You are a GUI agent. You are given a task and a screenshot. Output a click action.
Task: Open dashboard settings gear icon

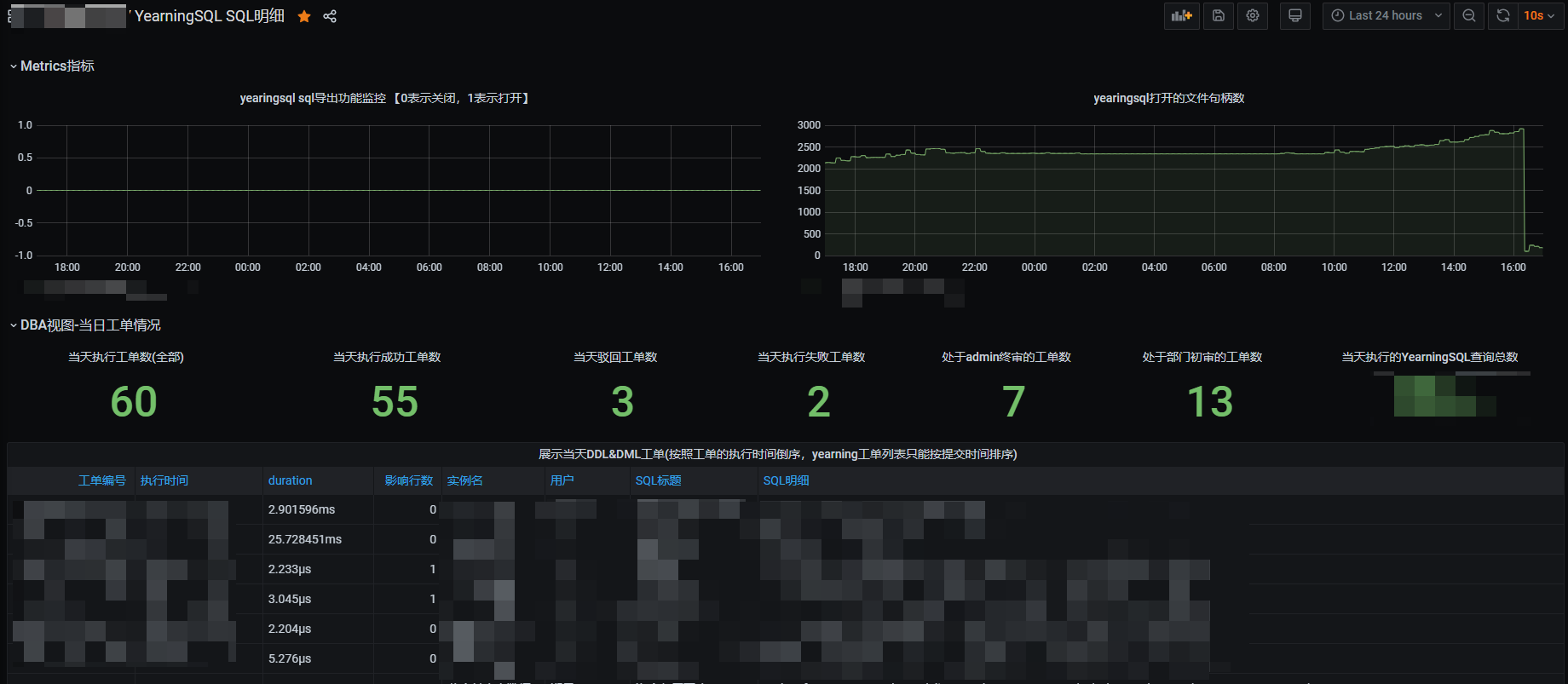click(x=1253, y=15)
